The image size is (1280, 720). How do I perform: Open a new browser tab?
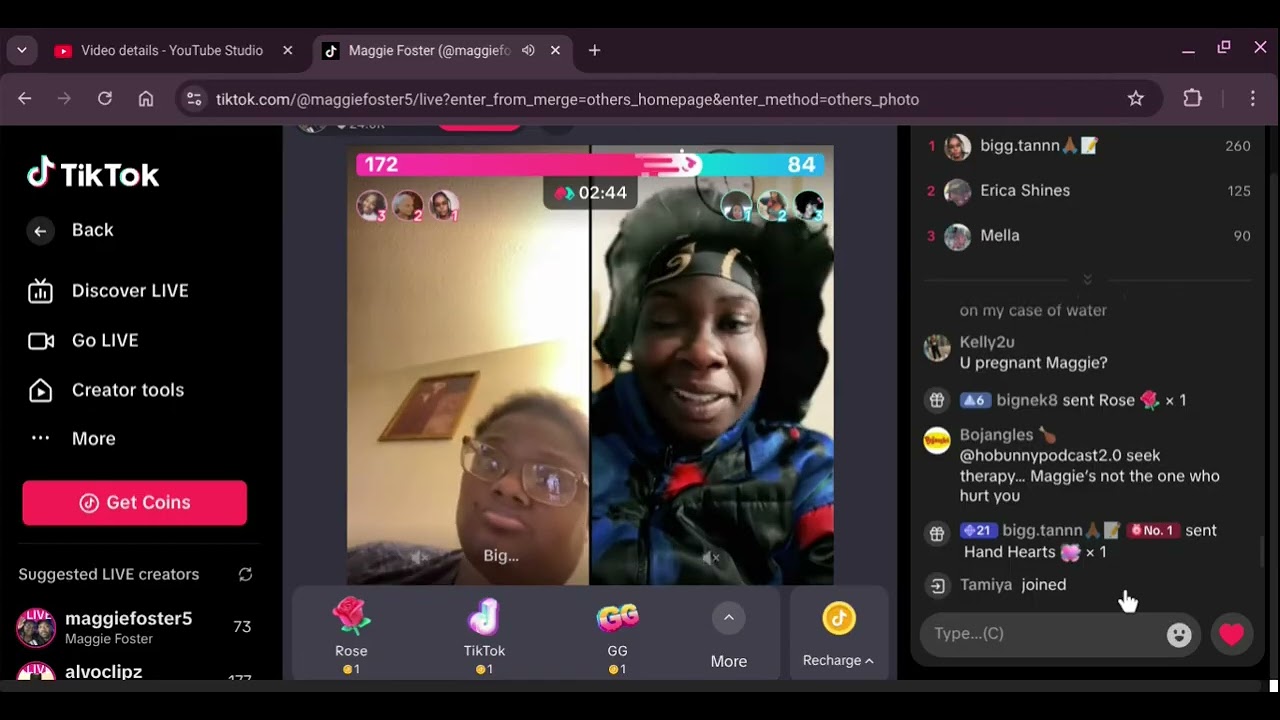pyautogui.click(x=594, y=50)
